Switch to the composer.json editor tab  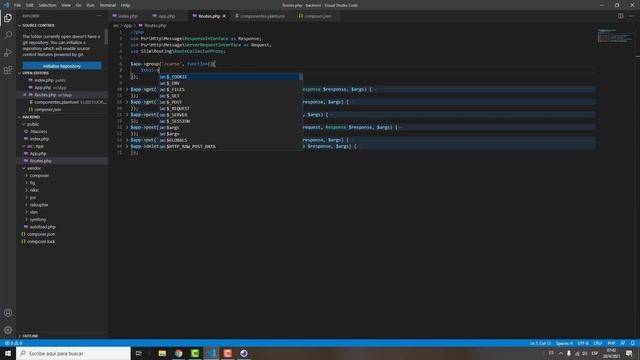pyautogui.click(x=318, y=16)
